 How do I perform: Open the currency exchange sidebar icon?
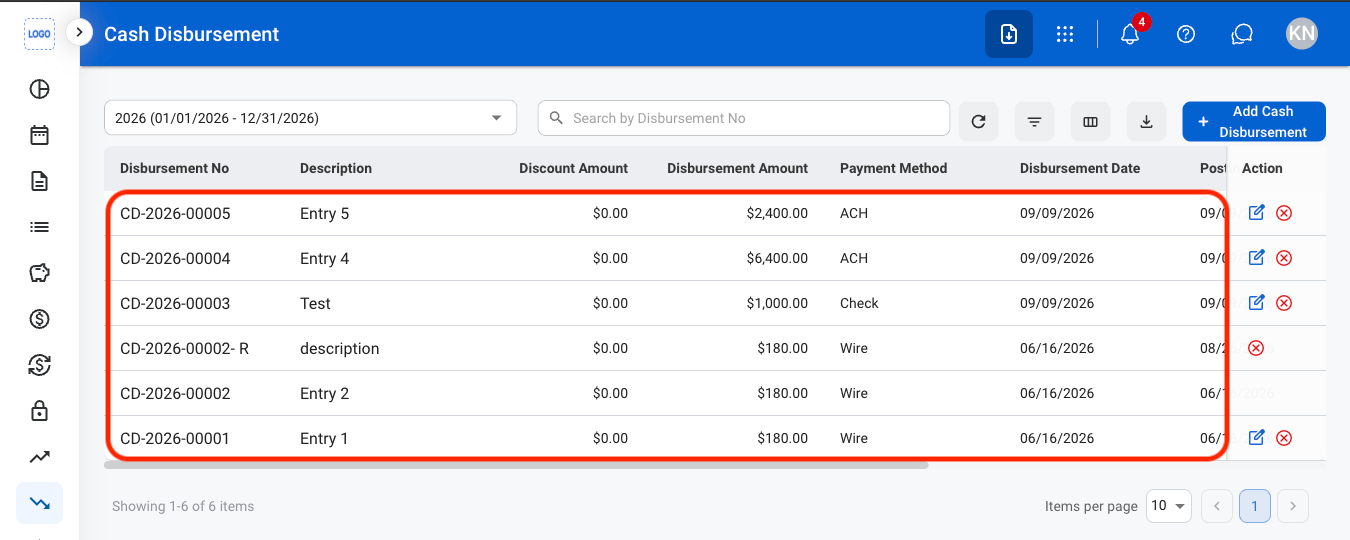click(39, 365)
